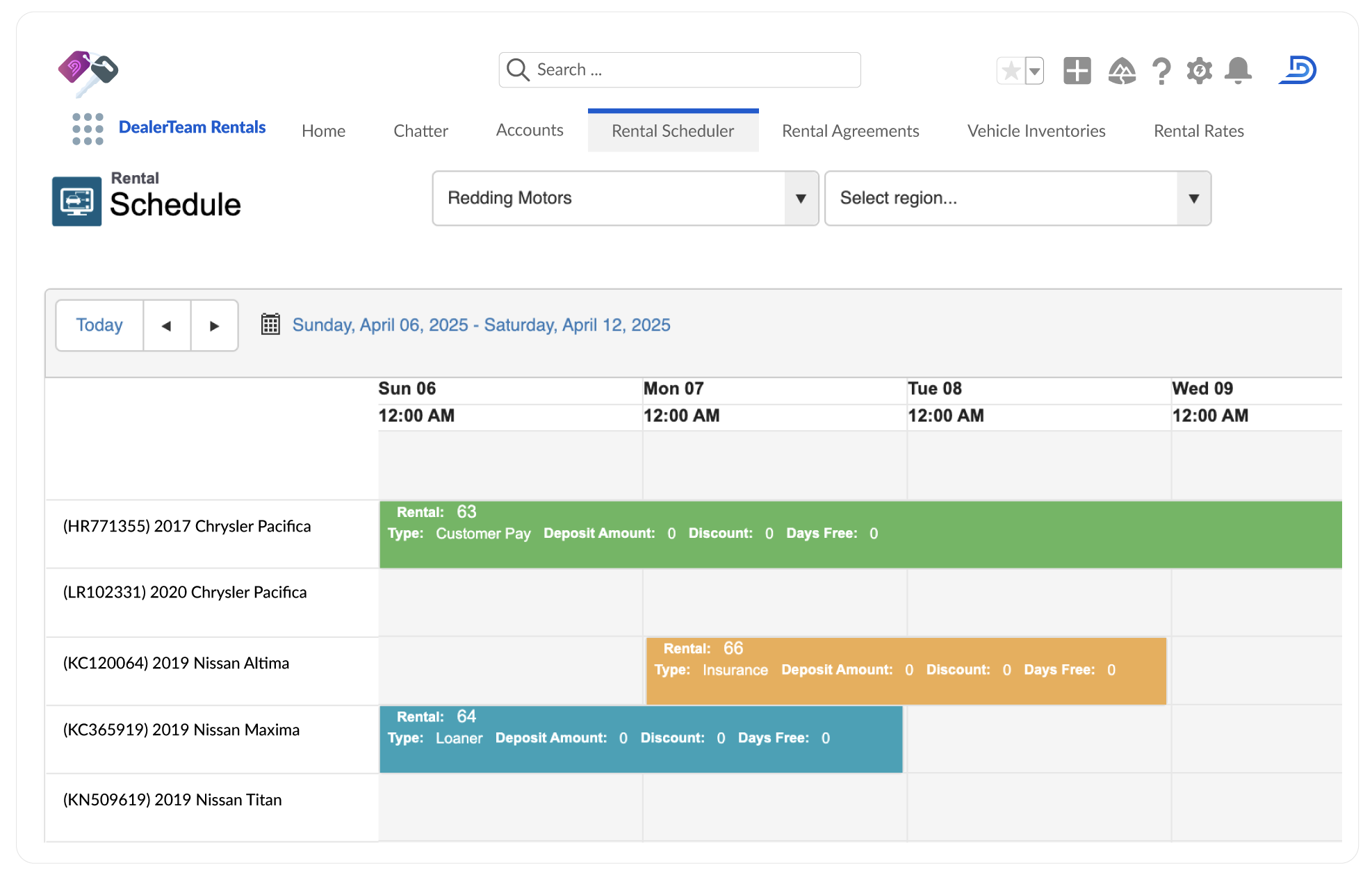This screenshot has height=870, width=1372.
Task: Open the Chatter tab
Action: (x=420, y=131)
